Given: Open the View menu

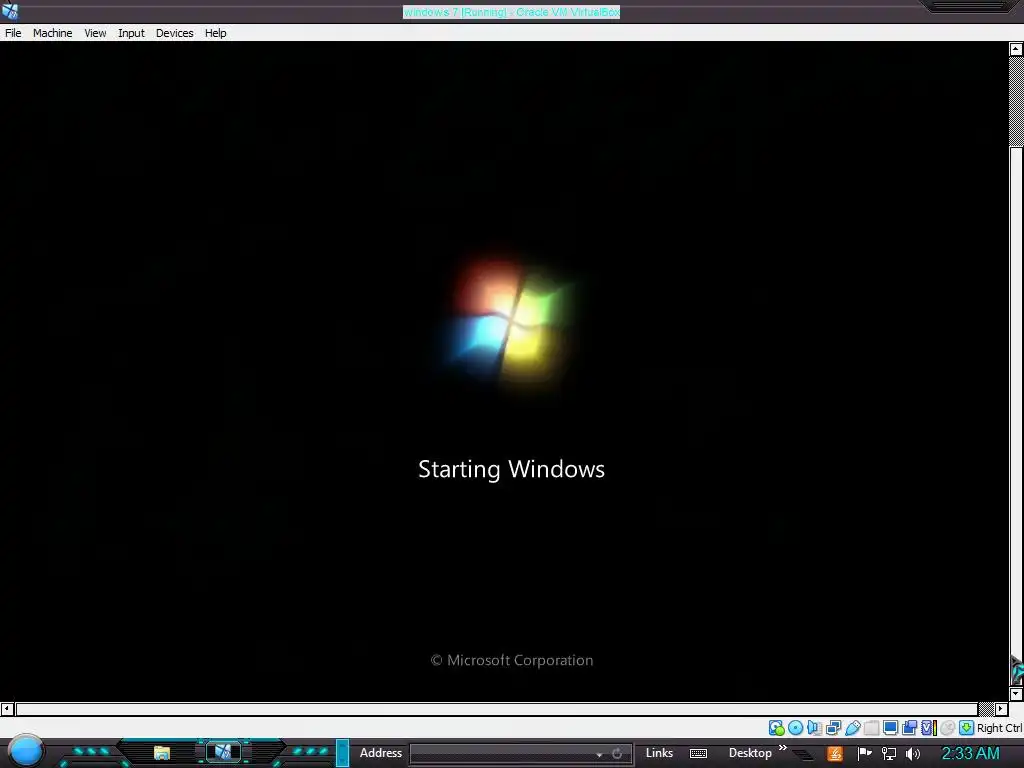Looking at the screenshot, I should click(x=95, y=33).
